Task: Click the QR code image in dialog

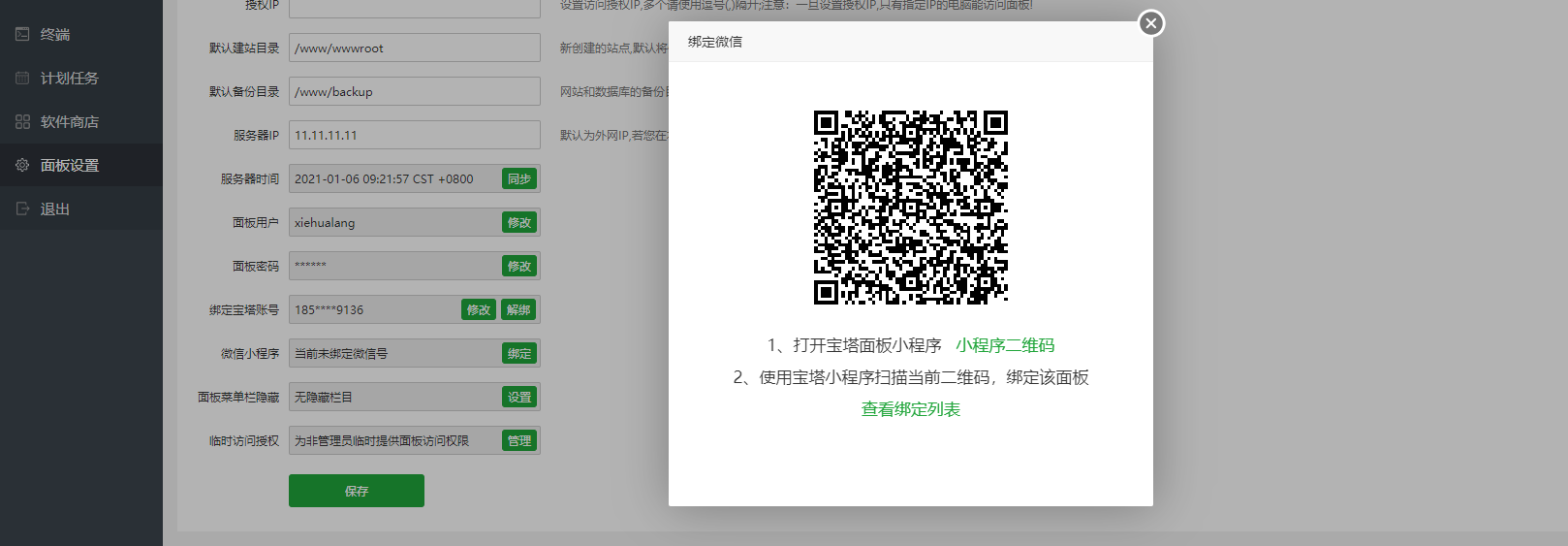Action: (x=911, y=208)
